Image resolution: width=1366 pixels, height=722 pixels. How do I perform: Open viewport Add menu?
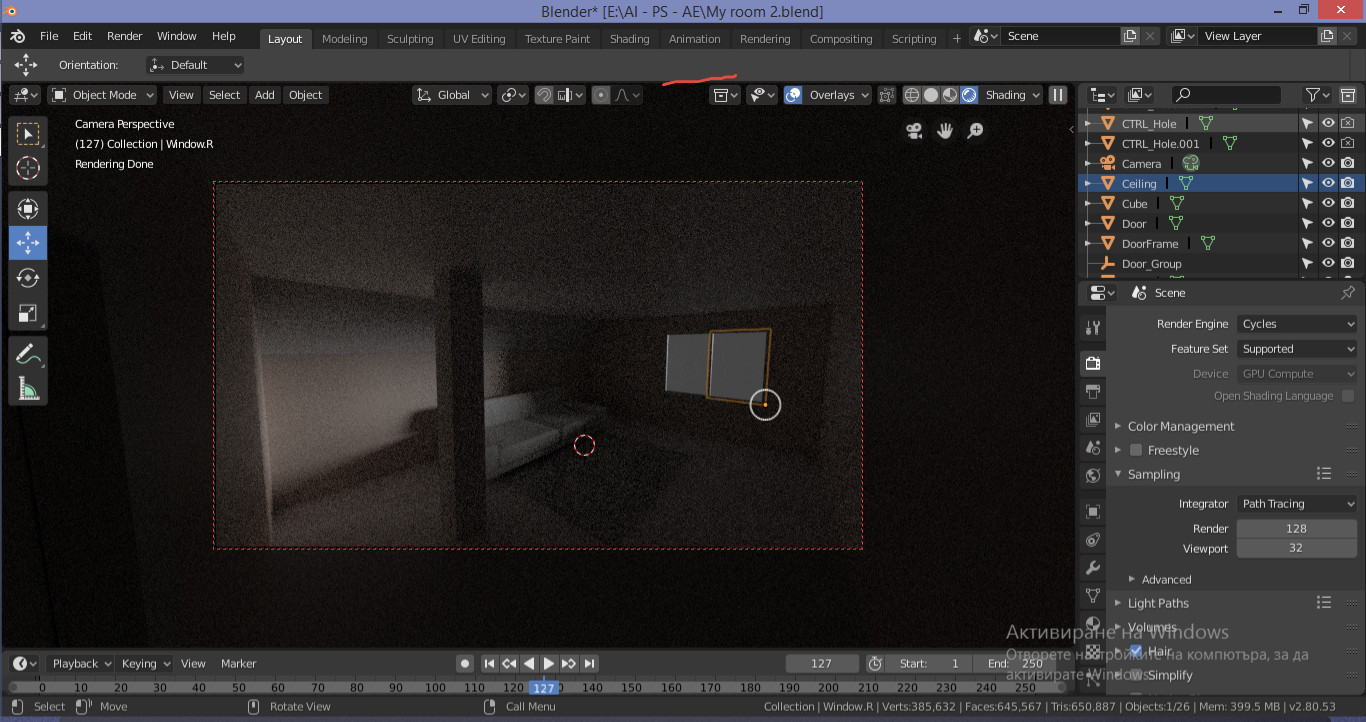coord(264,95)
